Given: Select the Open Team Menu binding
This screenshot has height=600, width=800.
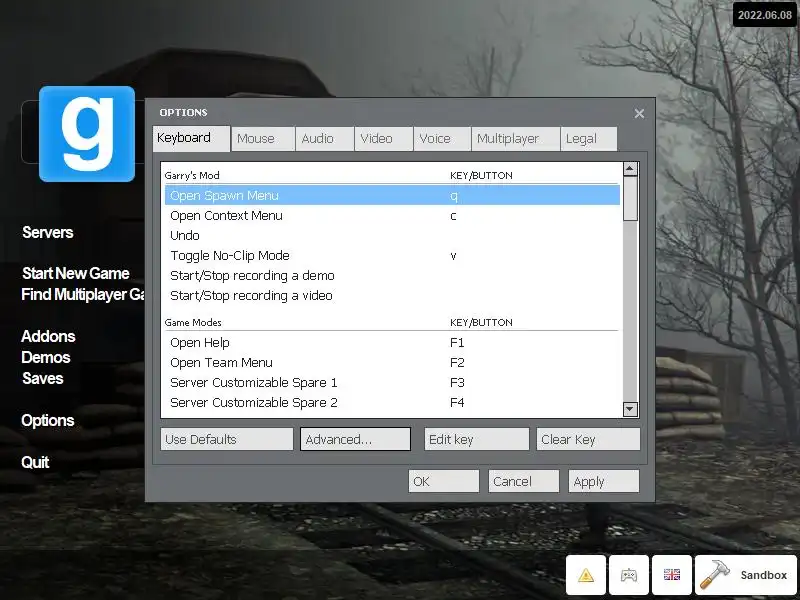Looking at the screenshot, I should pyautogui.click(x=392, y=363).
